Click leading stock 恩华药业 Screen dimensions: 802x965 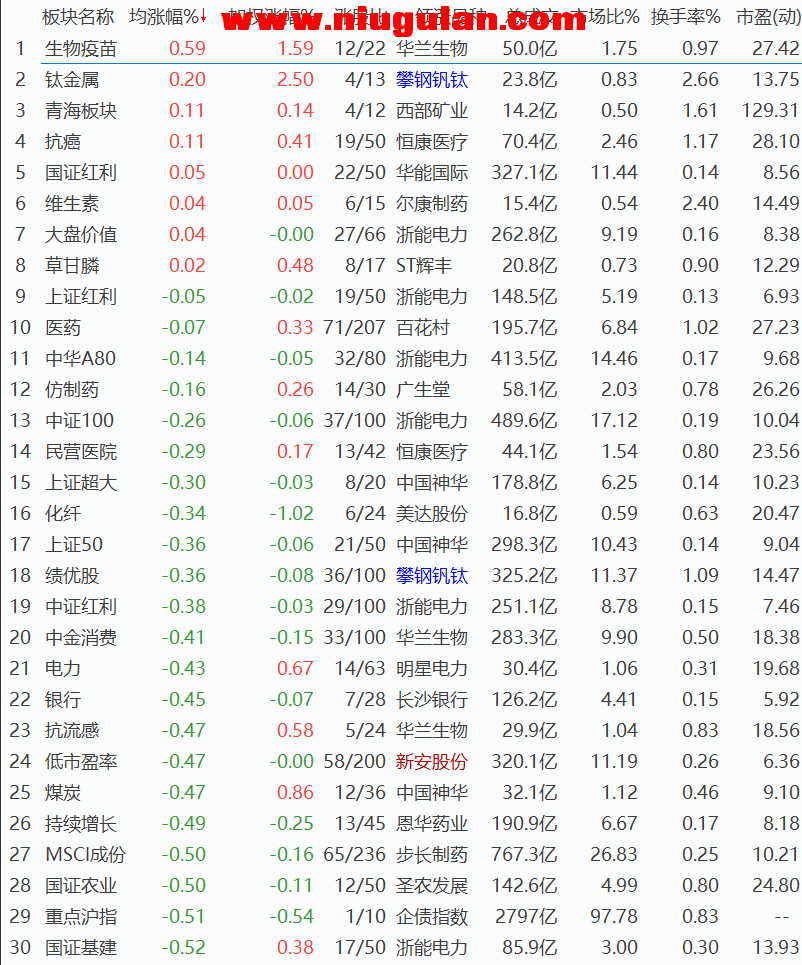click(x=432, y=823)
